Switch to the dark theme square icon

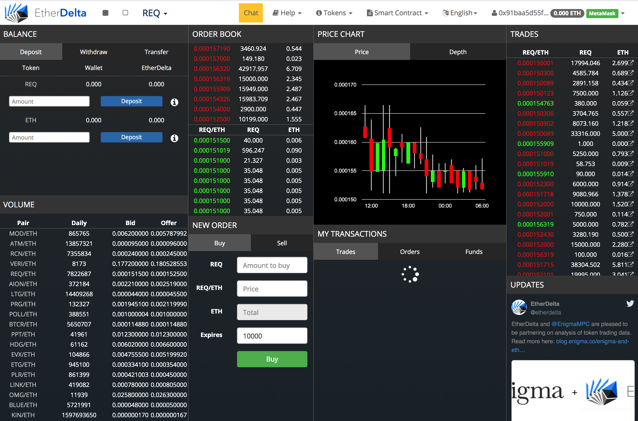point(105,13)
